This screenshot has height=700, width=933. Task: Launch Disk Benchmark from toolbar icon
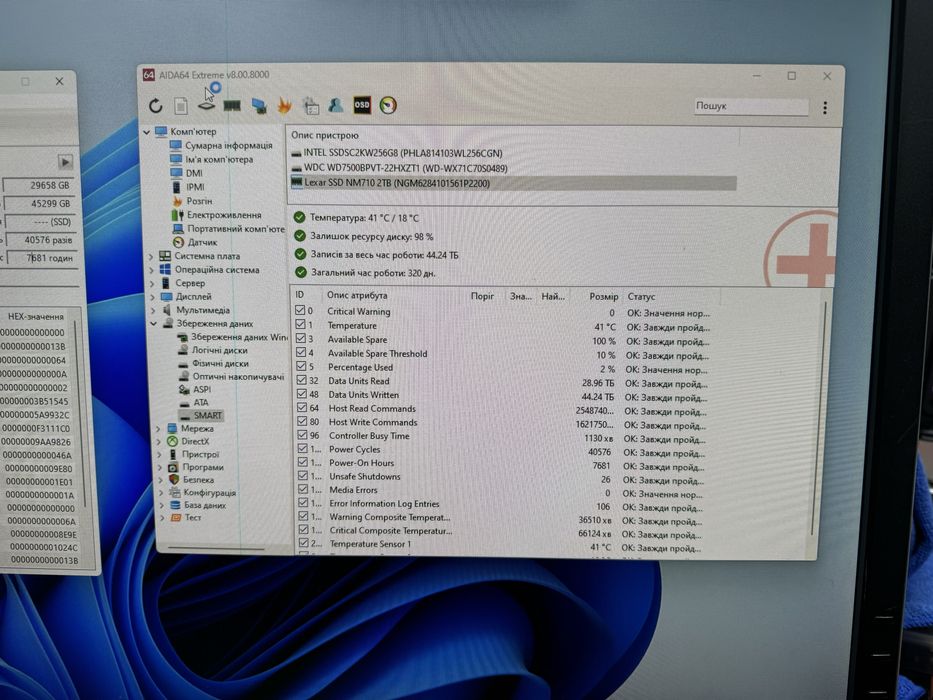206,106
